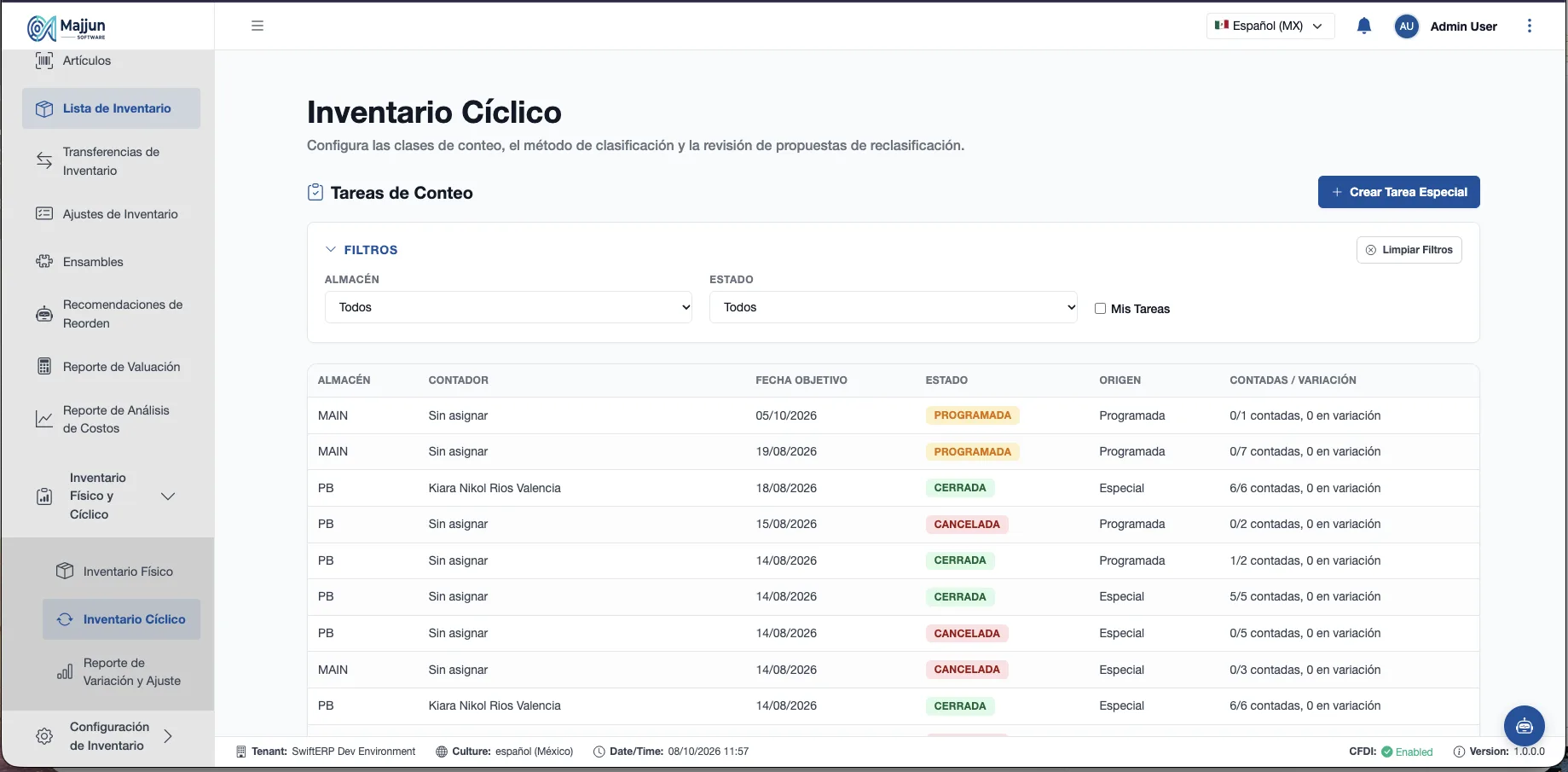Expand the Configuración de Inventario submenu arrow
Screen dimensions: 1568x772
168,736
